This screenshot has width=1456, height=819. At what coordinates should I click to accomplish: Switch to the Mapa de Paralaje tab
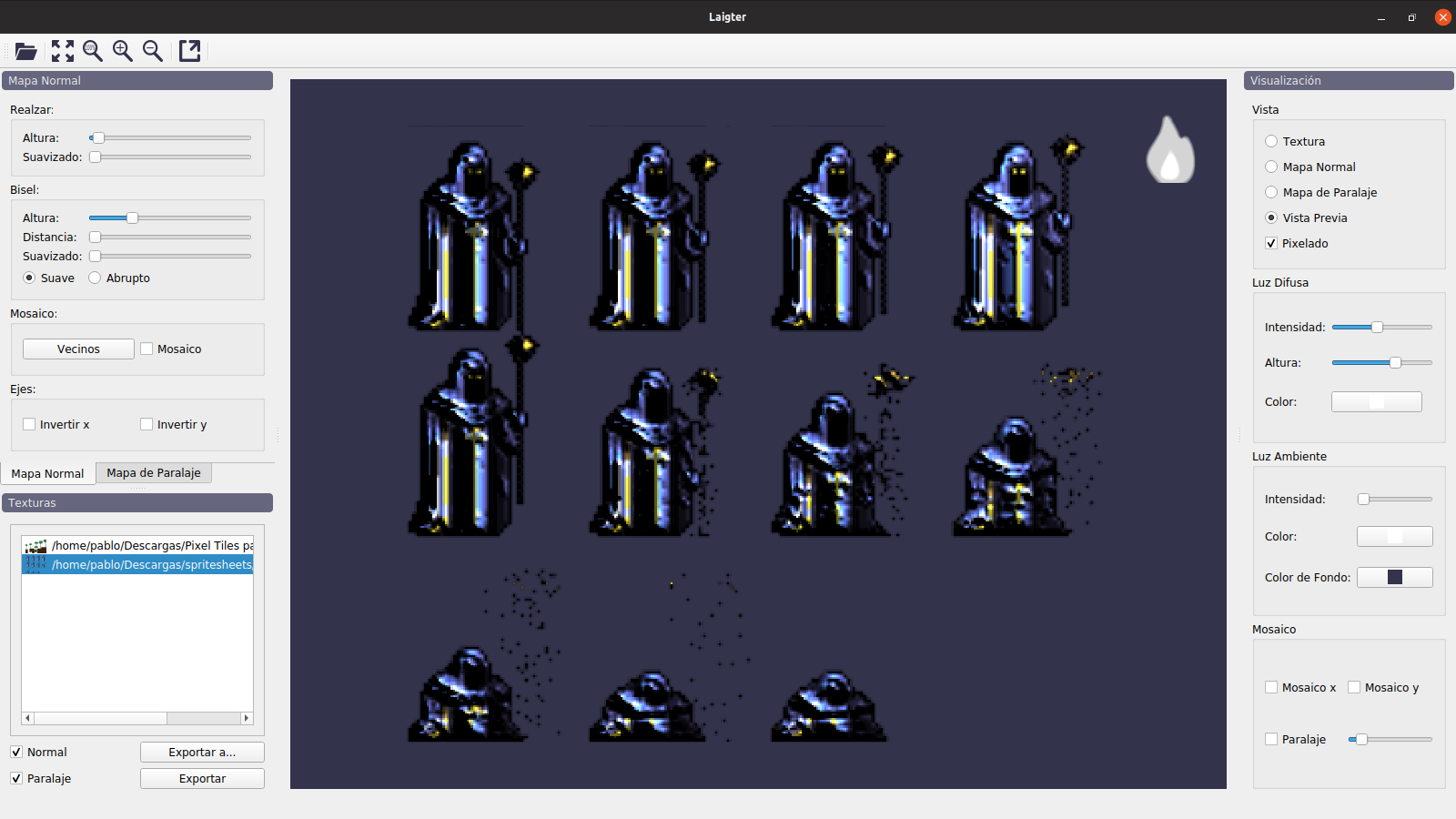(154, 473)
